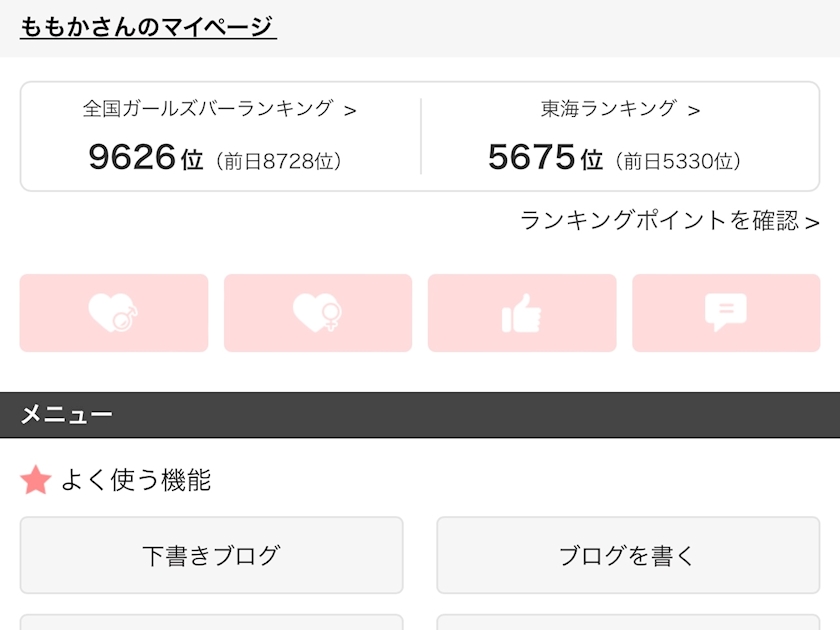
Task: Click the arrow after 全国ガールズバーランキング
Action: pyautogui.click(x=350, y=111)
